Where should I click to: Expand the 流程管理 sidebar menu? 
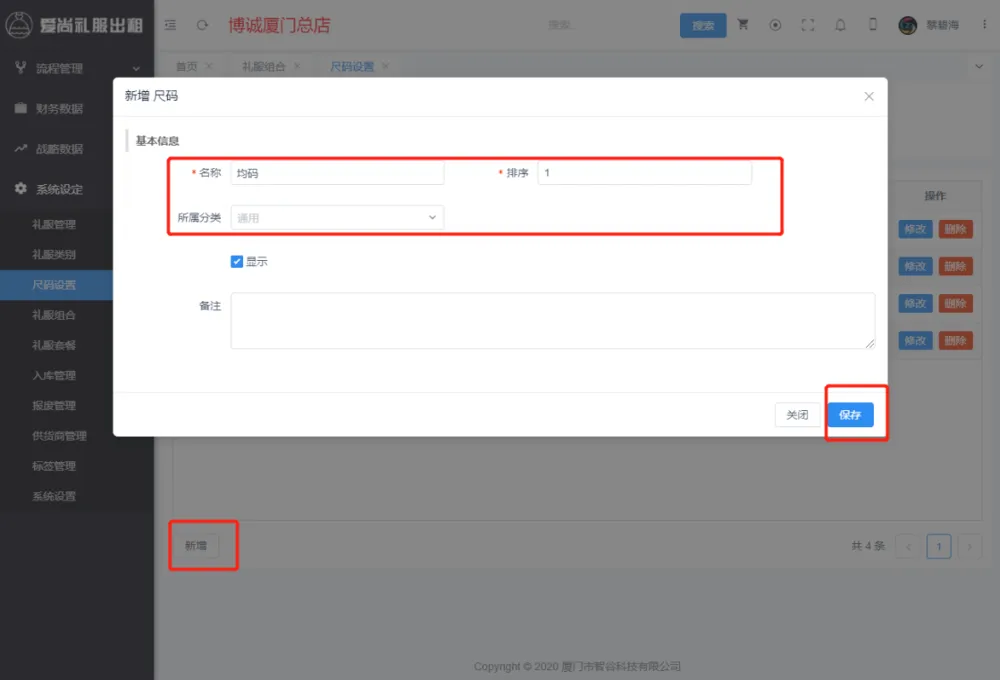pos(77,68)
